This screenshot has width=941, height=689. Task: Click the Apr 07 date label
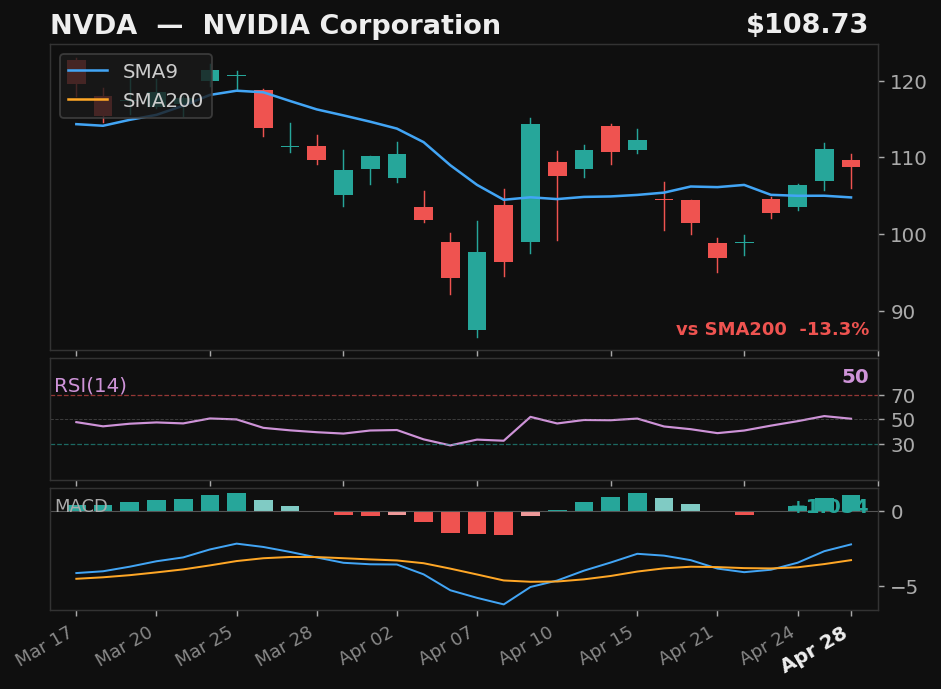click(x=448, y=645)
